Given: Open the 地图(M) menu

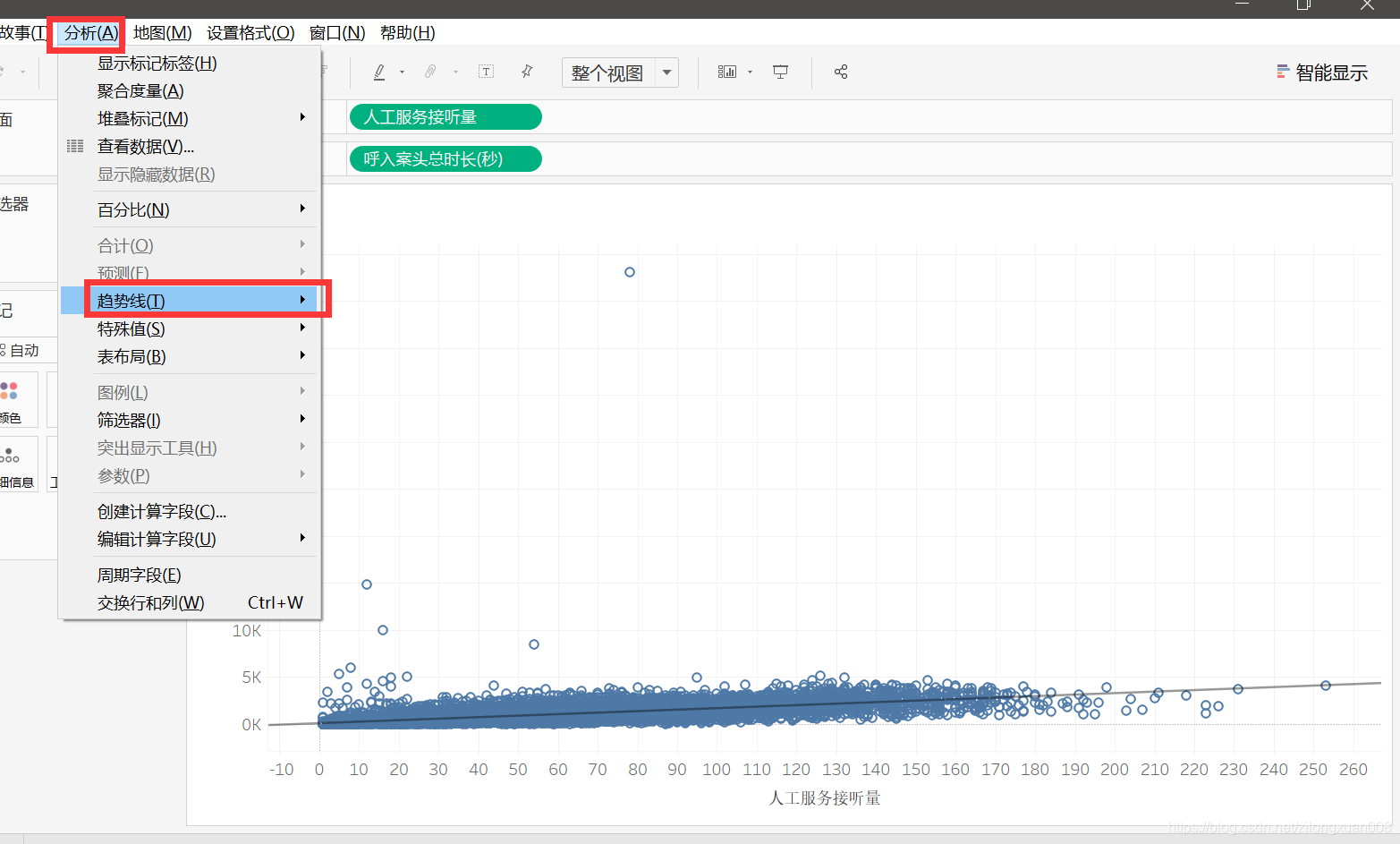Looking at the screenshot, I should pos(163,33).
